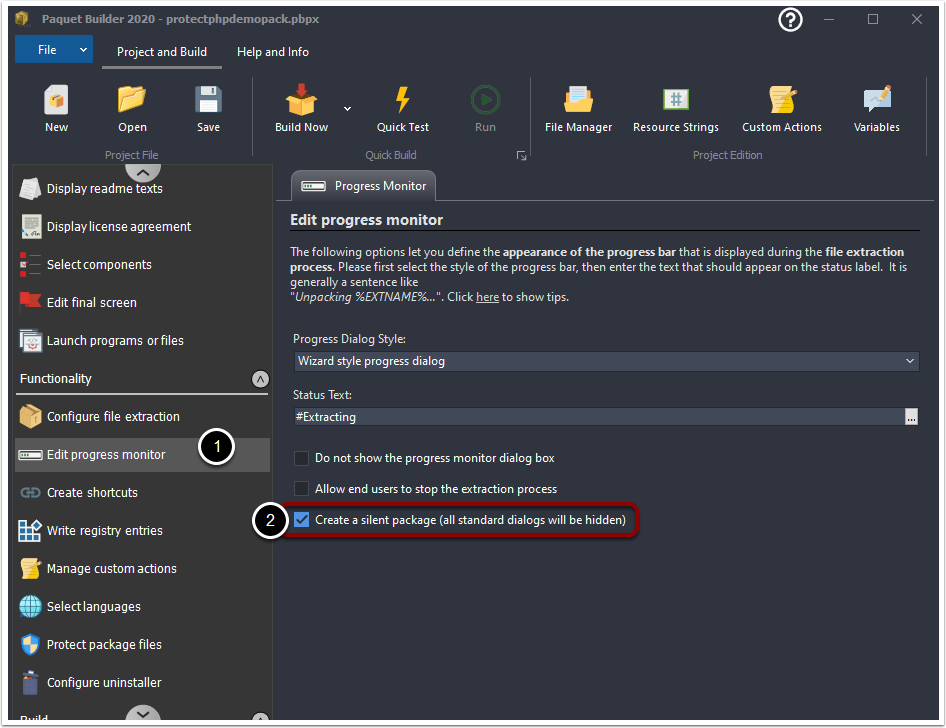Open Create shortcuts page

pos(142,493)
